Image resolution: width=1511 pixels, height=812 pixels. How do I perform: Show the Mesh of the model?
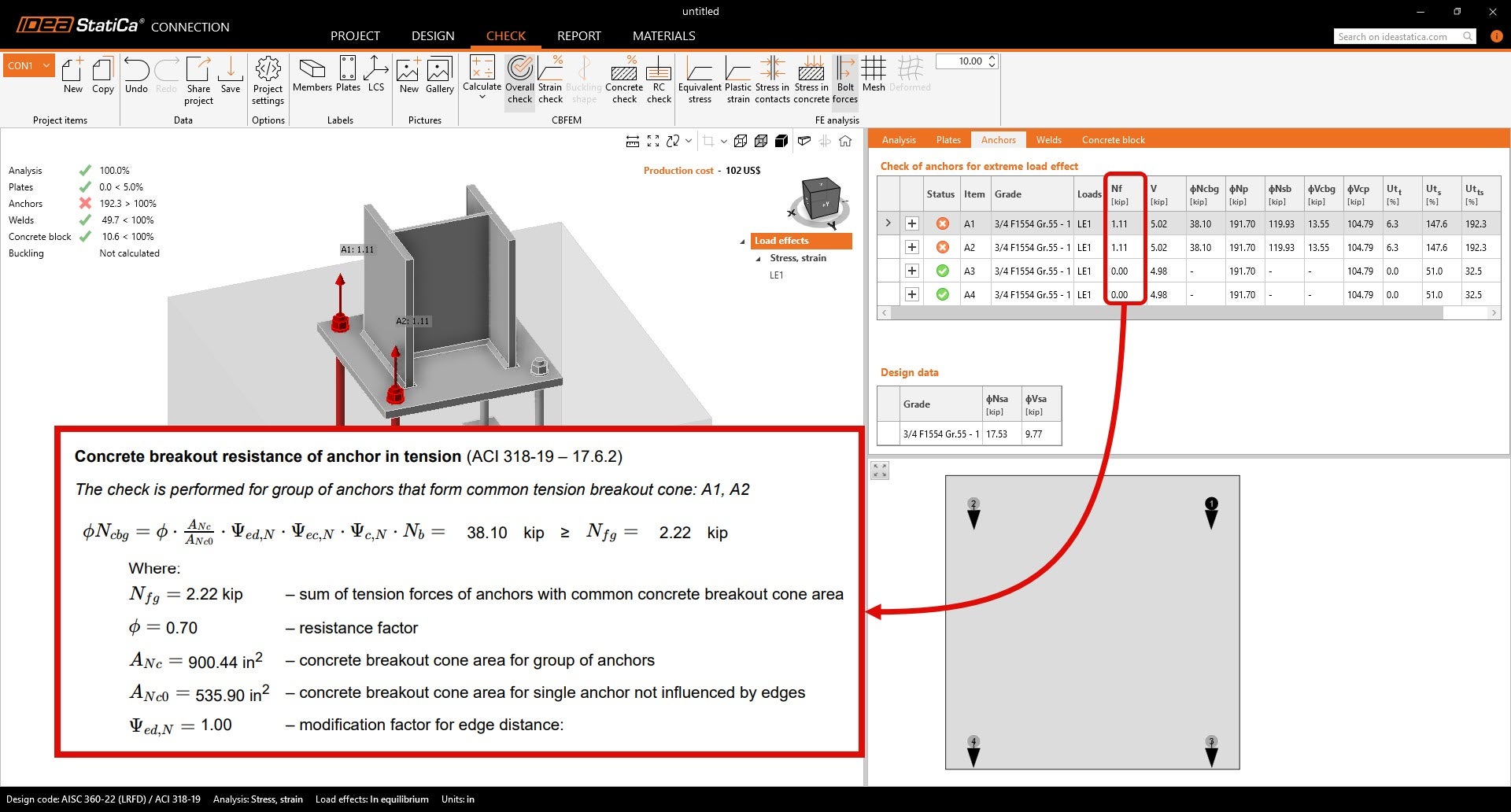pyautogui.click(x=873, y=79)
